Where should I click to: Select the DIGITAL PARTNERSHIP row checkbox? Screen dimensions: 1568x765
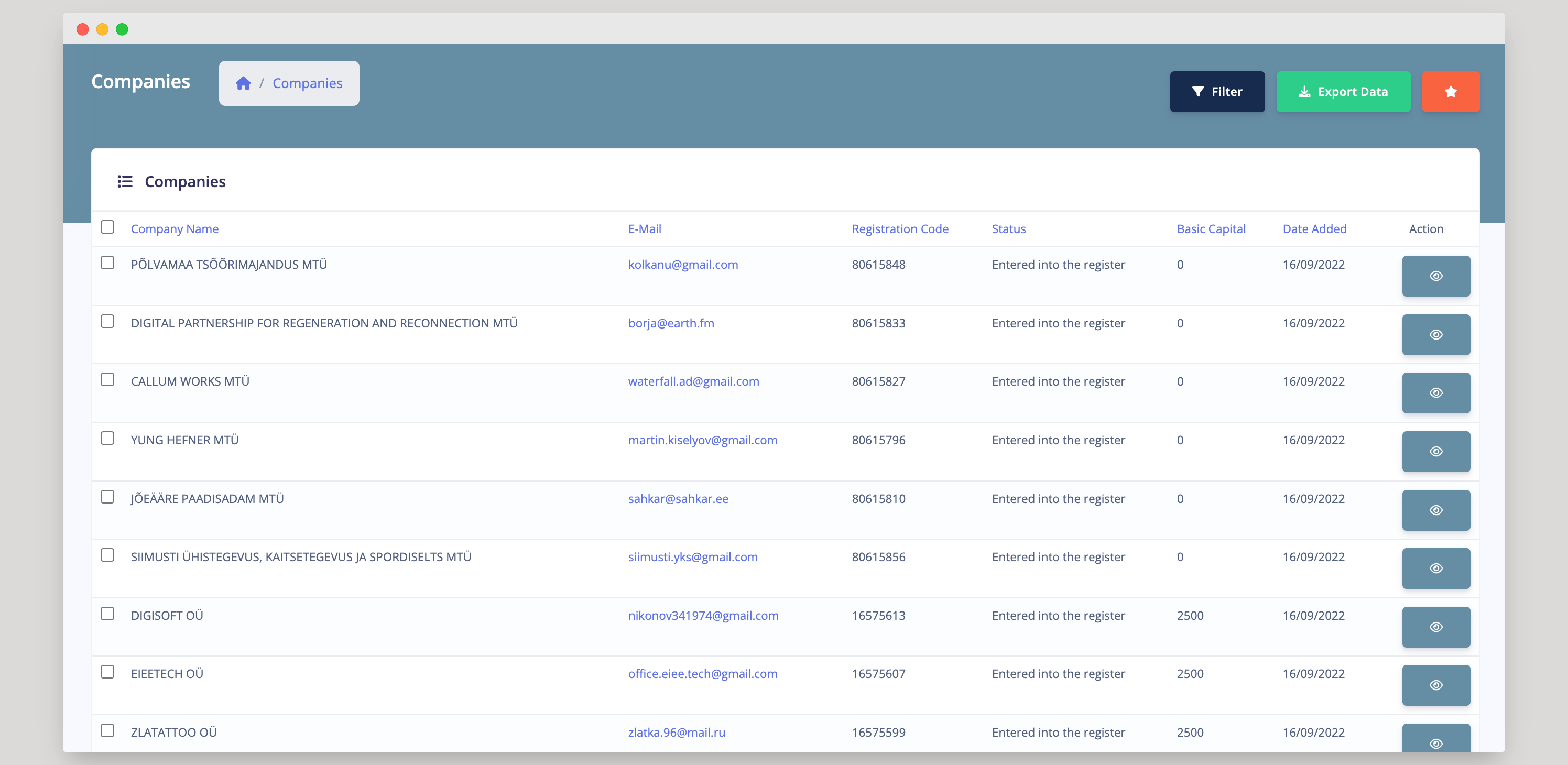[x=107, y=321]
